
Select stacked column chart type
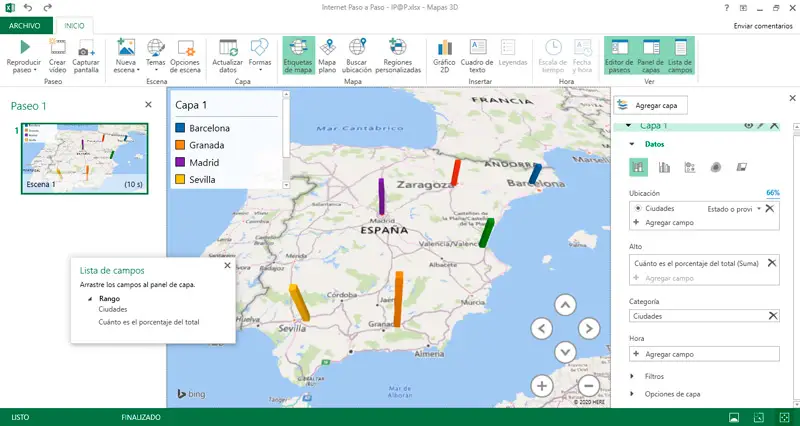[638, 167]
